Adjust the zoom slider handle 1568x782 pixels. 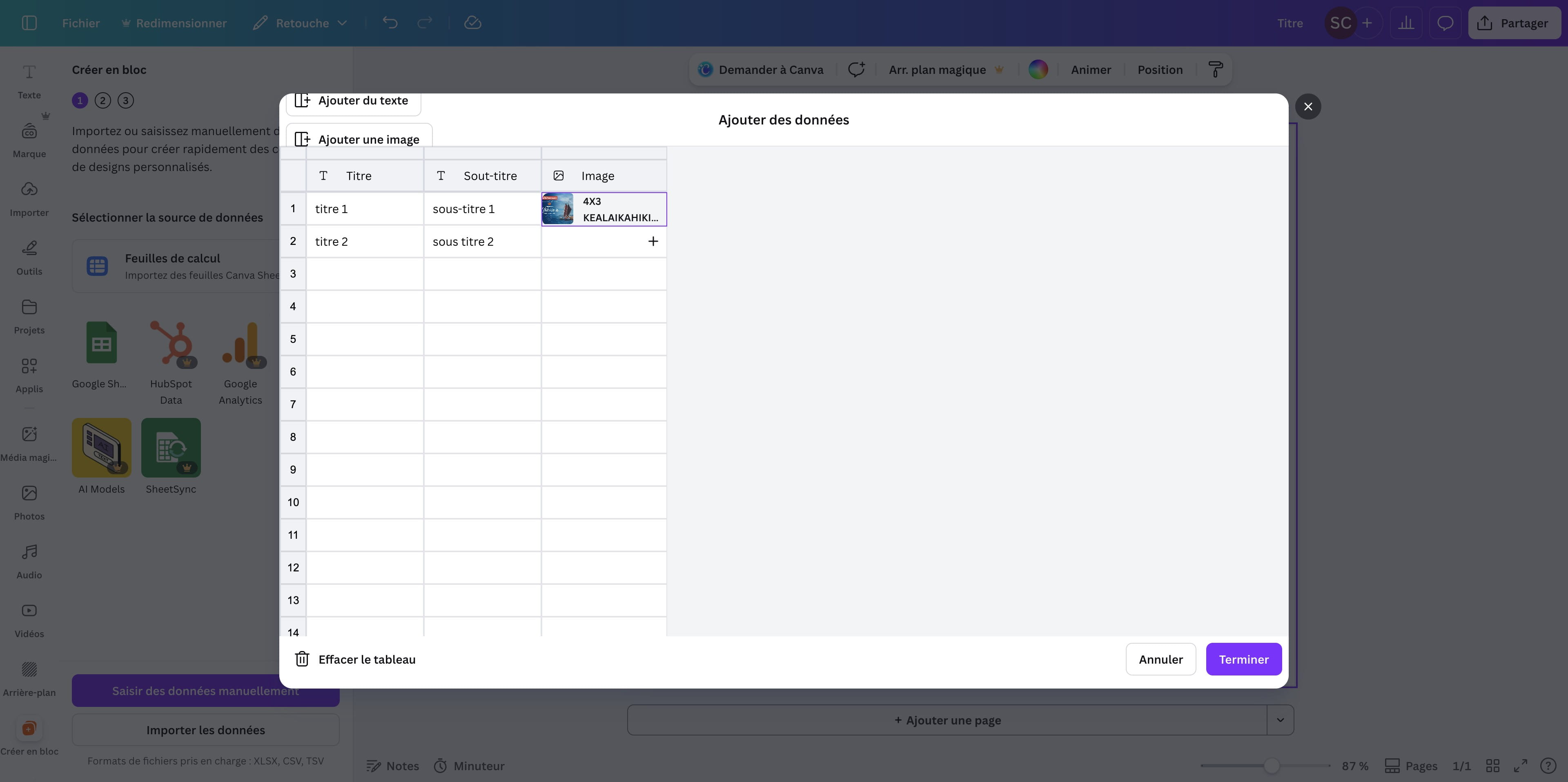click(x=1271, y=766)
